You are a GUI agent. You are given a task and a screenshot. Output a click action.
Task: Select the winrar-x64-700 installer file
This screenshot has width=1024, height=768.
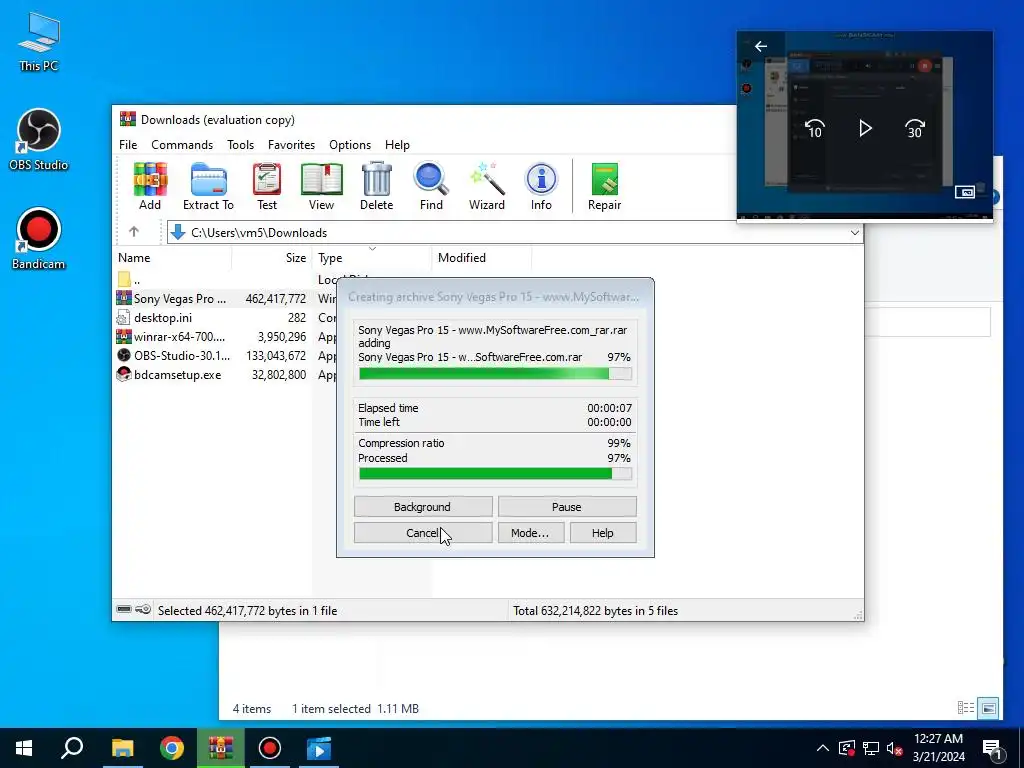(x=225, y=336)
